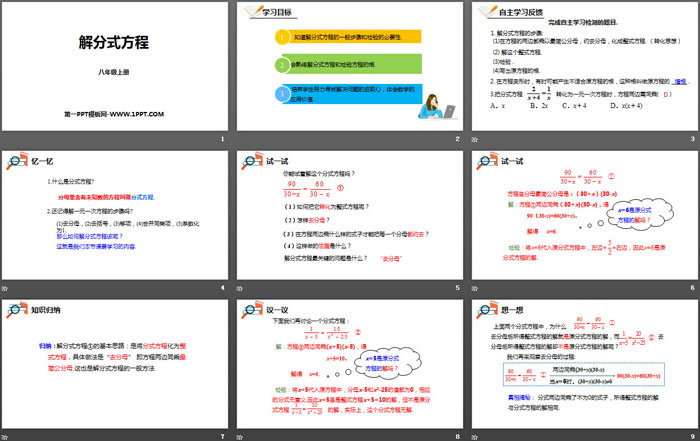The image size is (700, 441).
Task: Click animation star icon under slide 7
Action: coord(4,437)
